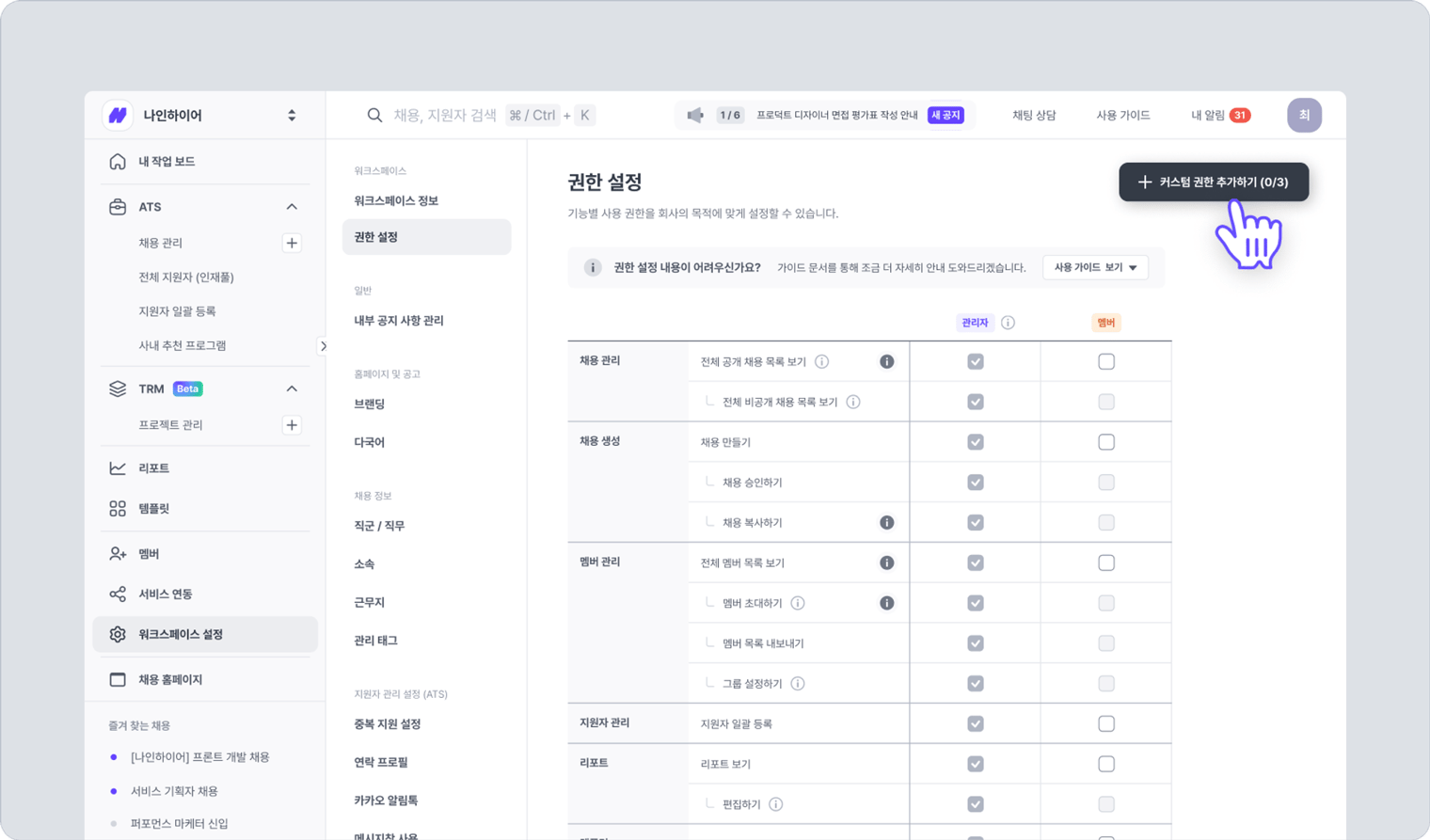Select 내부 공지 사항 관리
Image resolution: width=1430 pixels, height=840 pixels.
[x=399, y=321]
